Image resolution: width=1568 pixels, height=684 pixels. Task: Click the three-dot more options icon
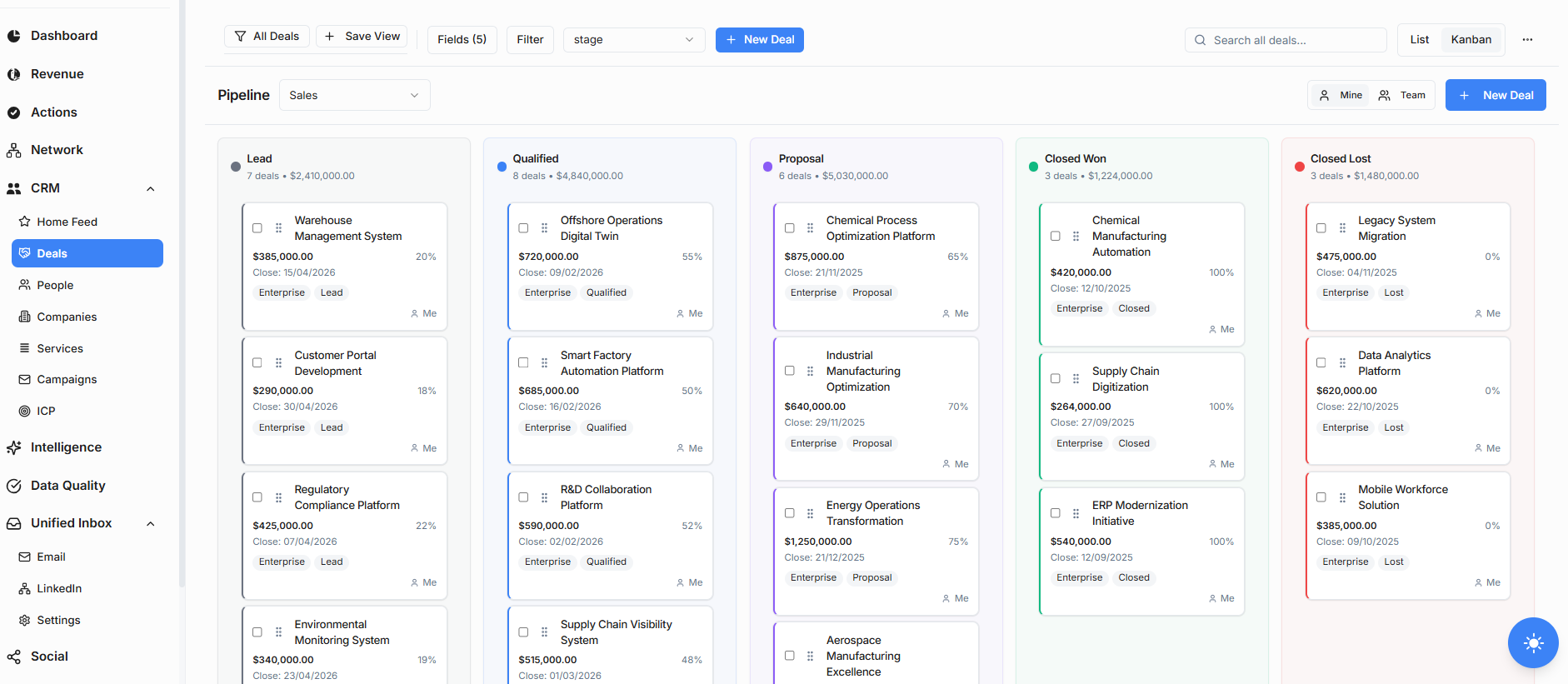pos(1527,40)
